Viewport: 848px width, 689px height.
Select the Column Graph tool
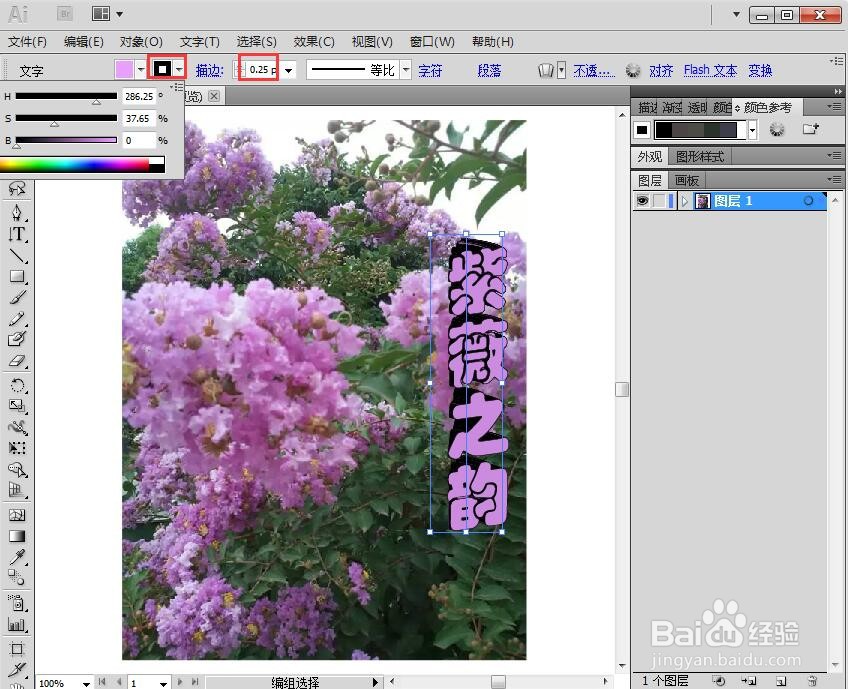pos(16,627)
